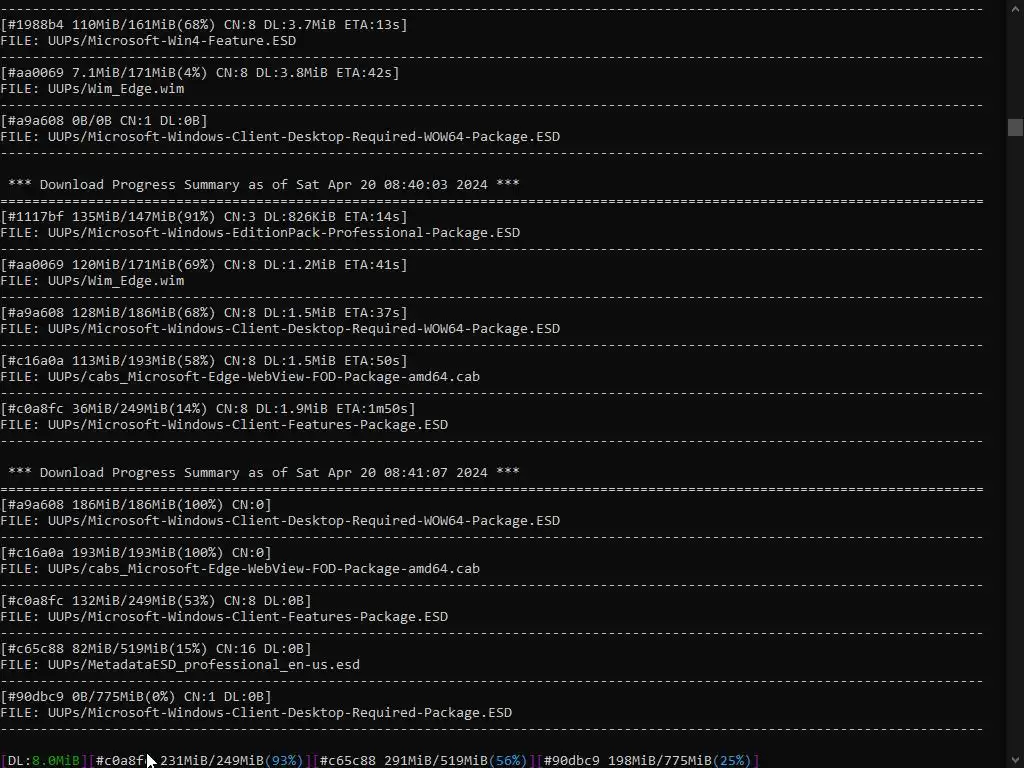
Task: Click the terminal scrollbar thumb
Action: tap(1015, 127)
